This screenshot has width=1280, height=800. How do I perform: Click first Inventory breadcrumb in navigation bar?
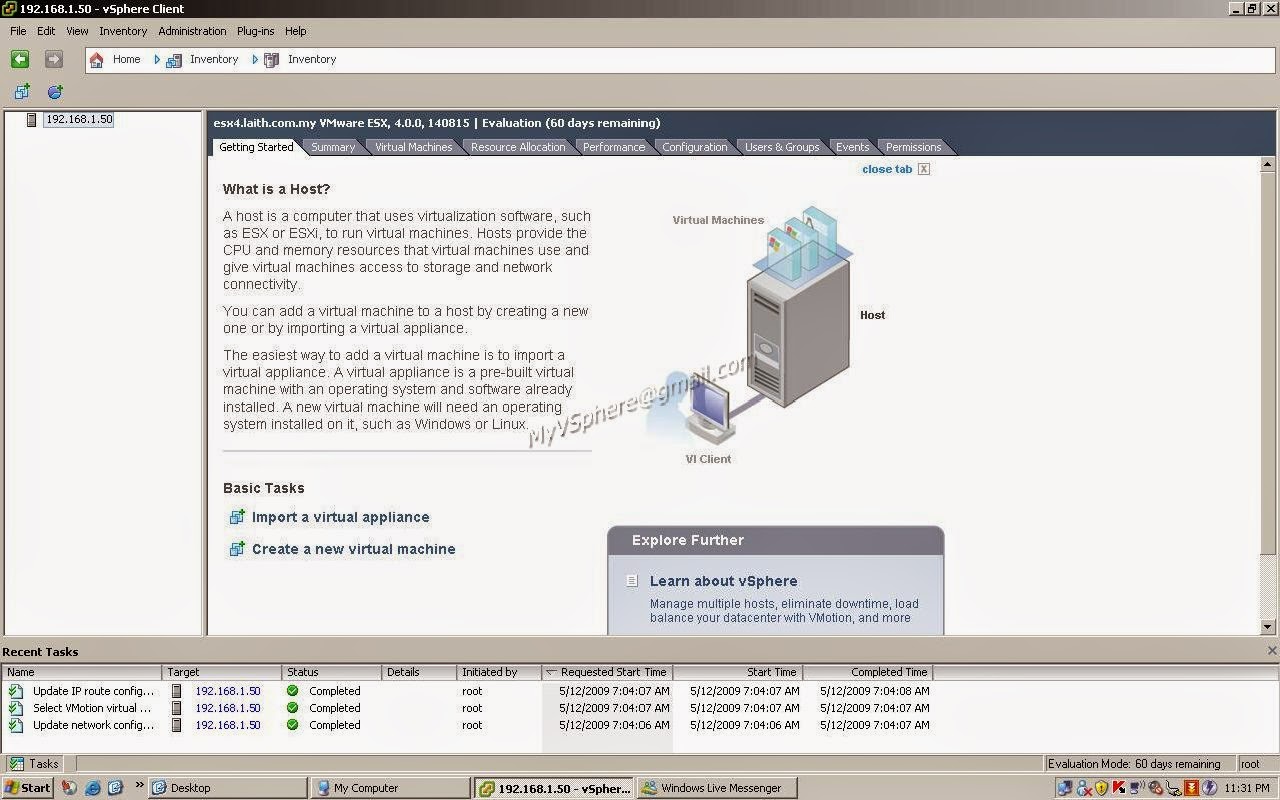point(214,59)
